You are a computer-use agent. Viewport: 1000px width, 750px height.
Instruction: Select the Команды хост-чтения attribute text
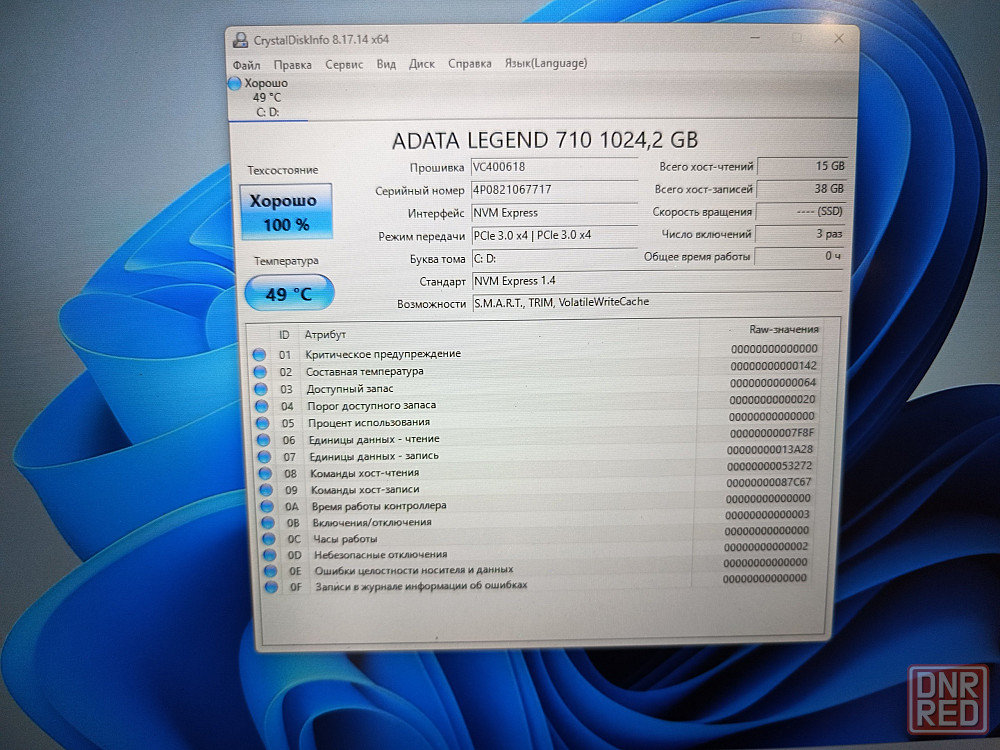(364, 473)
